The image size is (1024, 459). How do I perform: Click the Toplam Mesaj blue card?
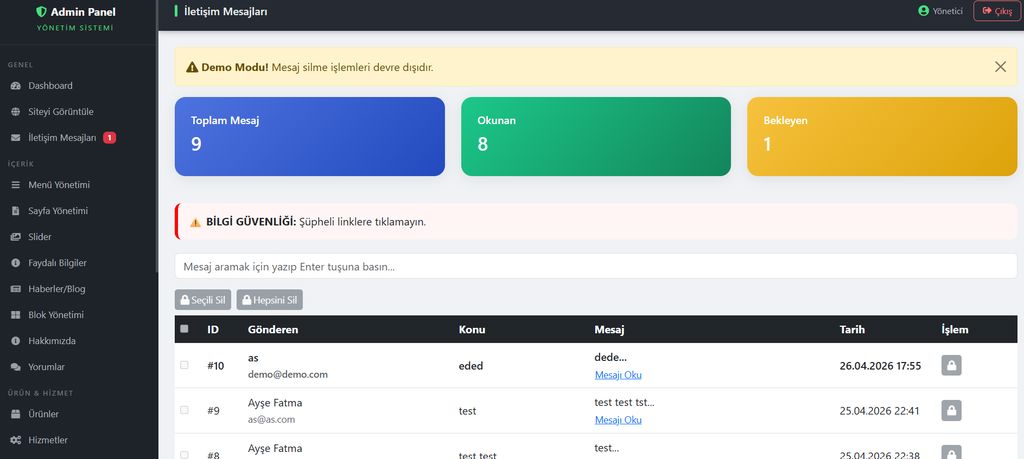(310, 136)
